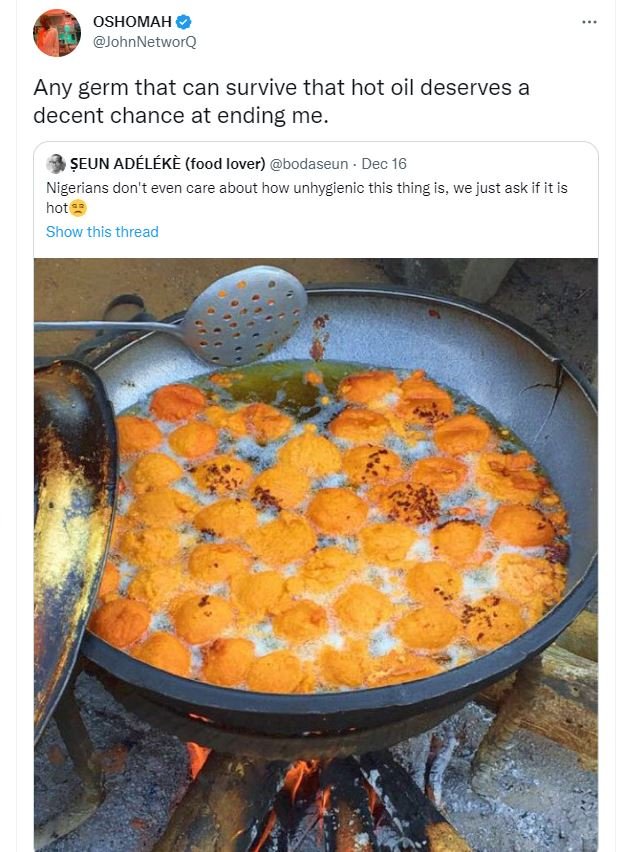The width and height of the screenshot is (623, 852).
Task: Follow the Show this thread link
Action: tap(102, 231)
